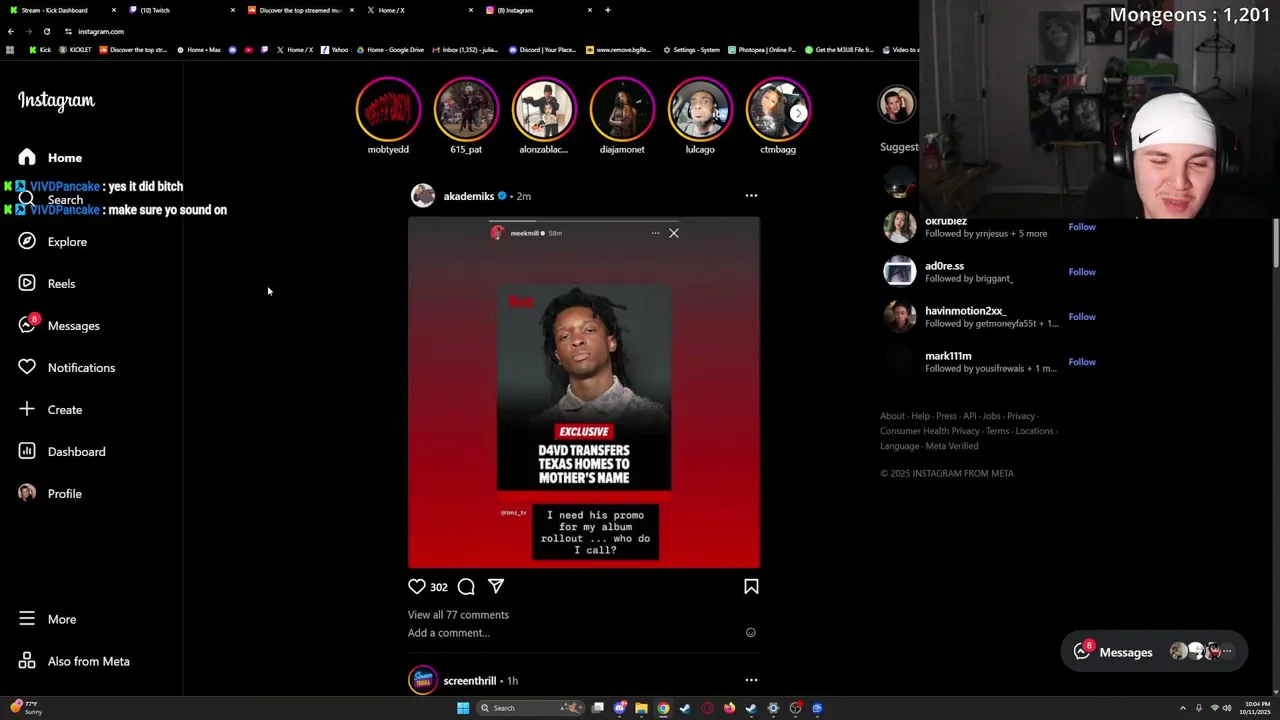Screen dimensions: 1280x720
Task: Open screenthrill post options three dots
Action: click(x=751, y=680)
